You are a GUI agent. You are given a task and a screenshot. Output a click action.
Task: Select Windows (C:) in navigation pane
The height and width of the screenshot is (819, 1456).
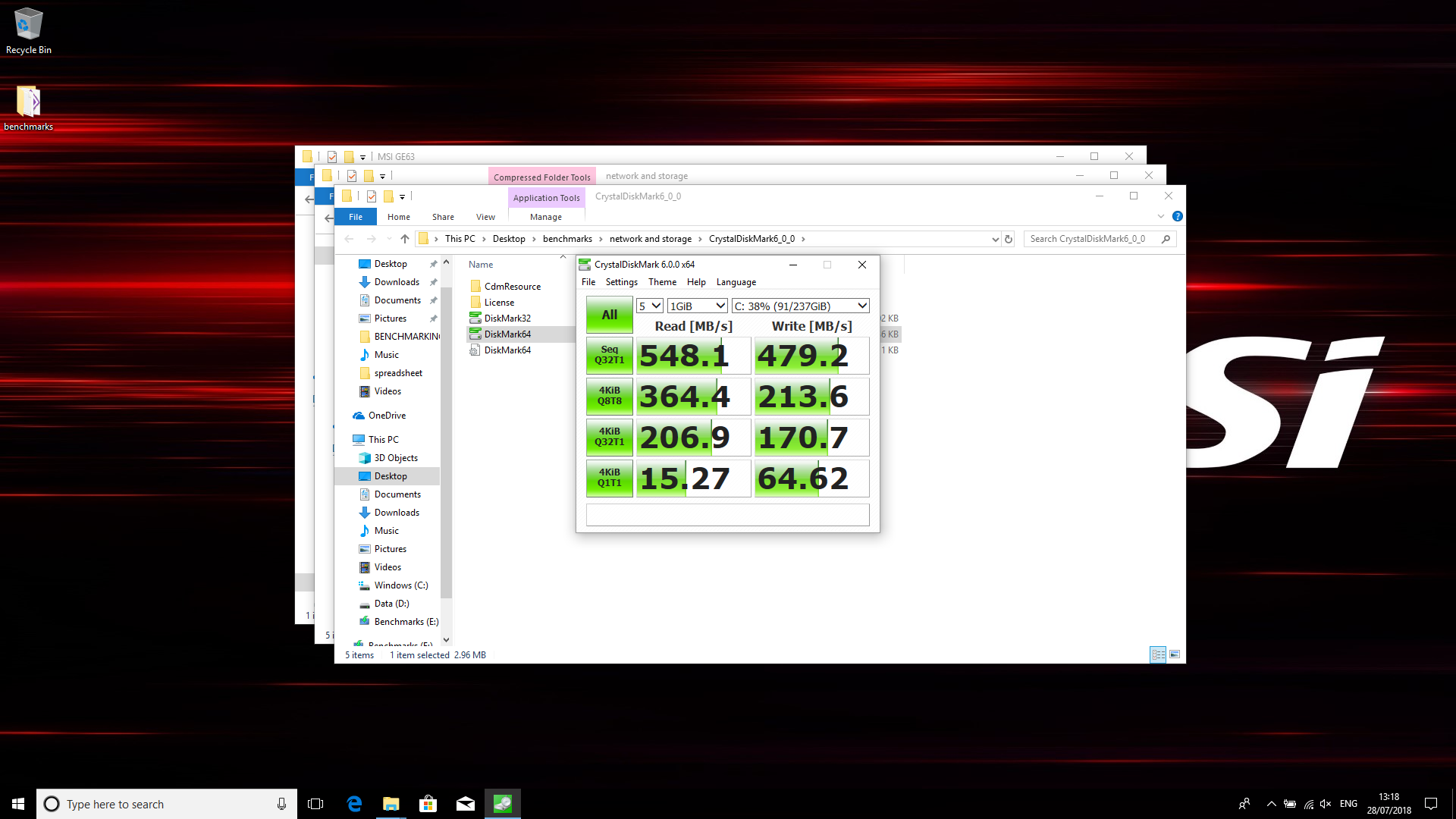click(x=400, y=585)
